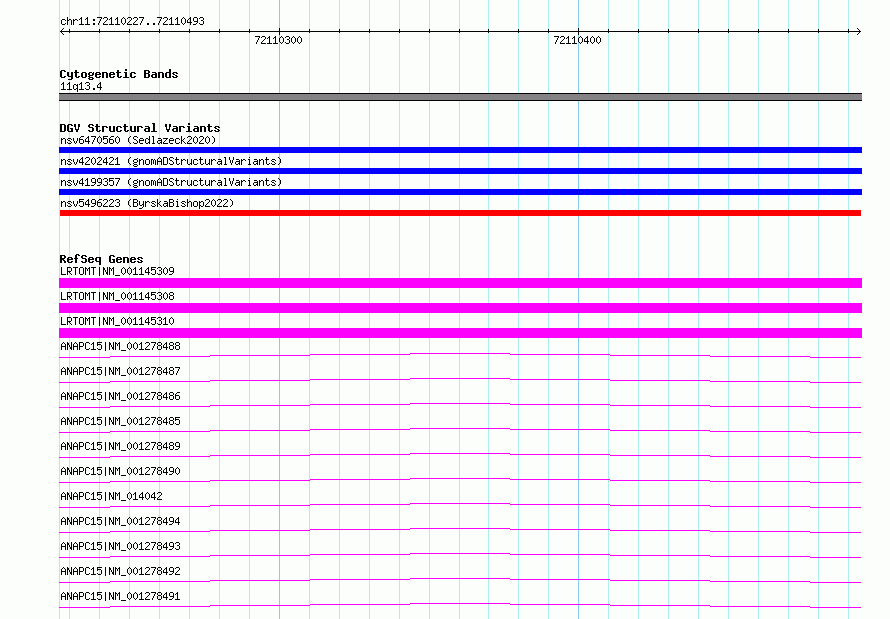This screenshot has width=890, height=619.
Task: Open ANAPC15|NM_014042 transcript label
Action: tap(111, 496)
